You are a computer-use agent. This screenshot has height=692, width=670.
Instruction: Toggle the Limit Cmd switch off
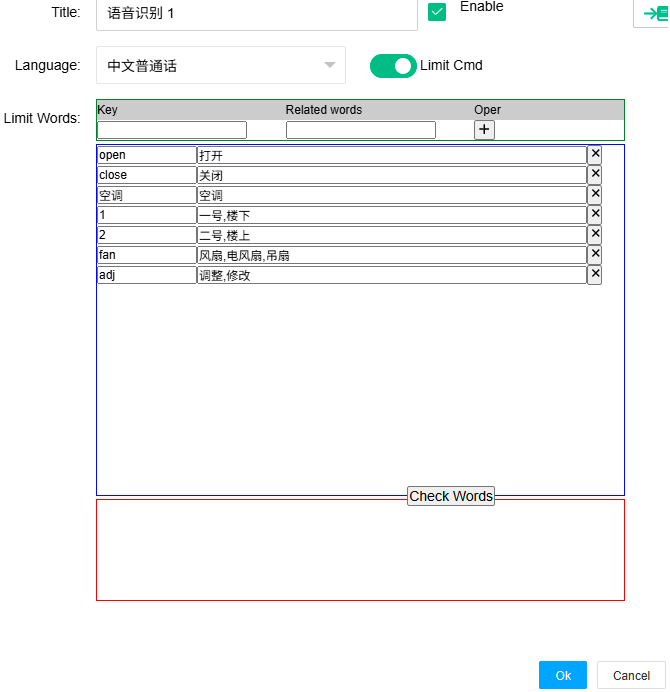pyautogui.click(x=393, y=66)
